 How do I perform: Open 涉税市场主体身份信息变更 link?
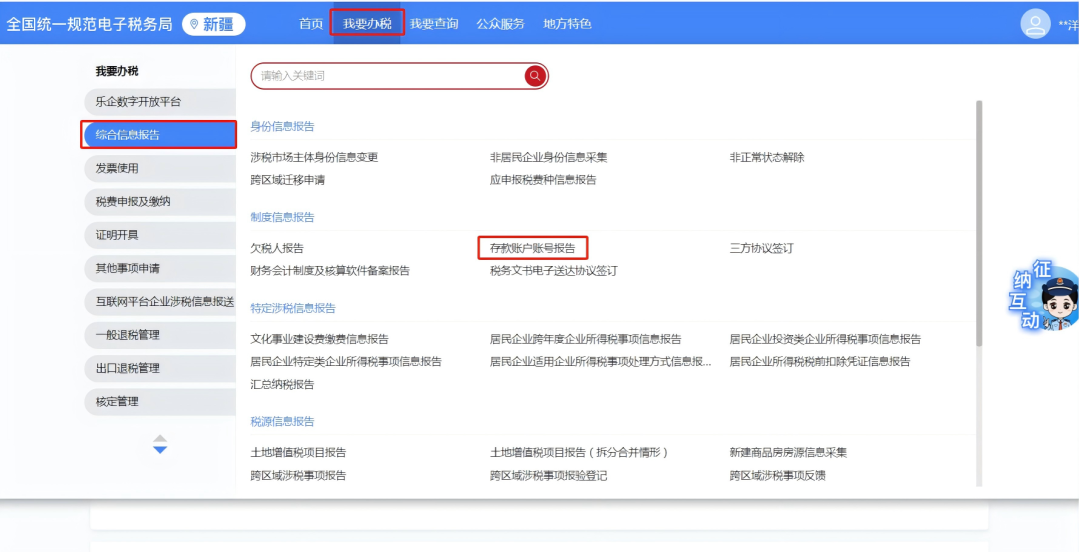coord(314,157)
